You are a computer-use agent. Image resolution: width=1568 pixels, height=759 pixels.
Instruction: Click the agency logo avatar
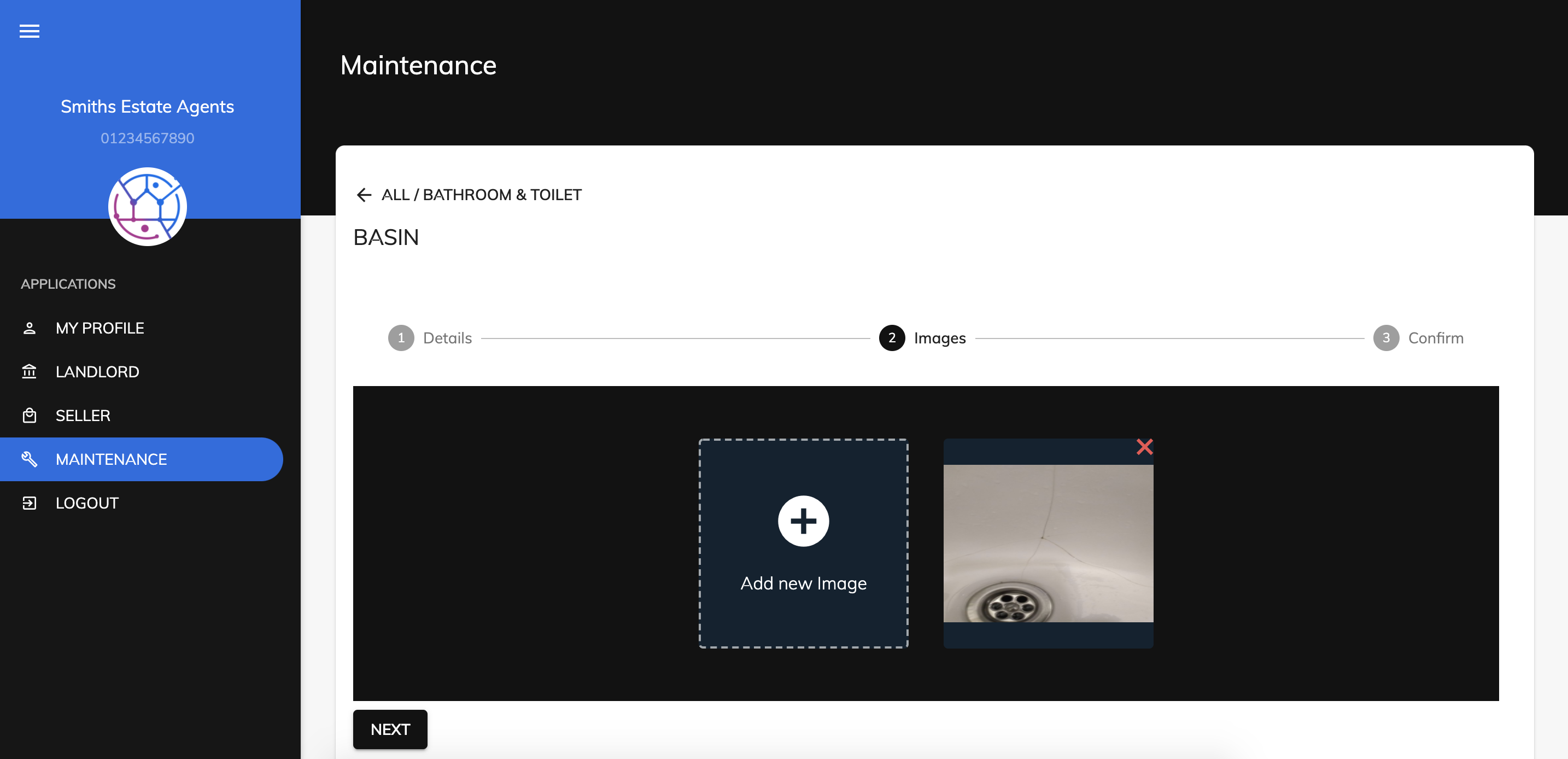pos(147,206)
